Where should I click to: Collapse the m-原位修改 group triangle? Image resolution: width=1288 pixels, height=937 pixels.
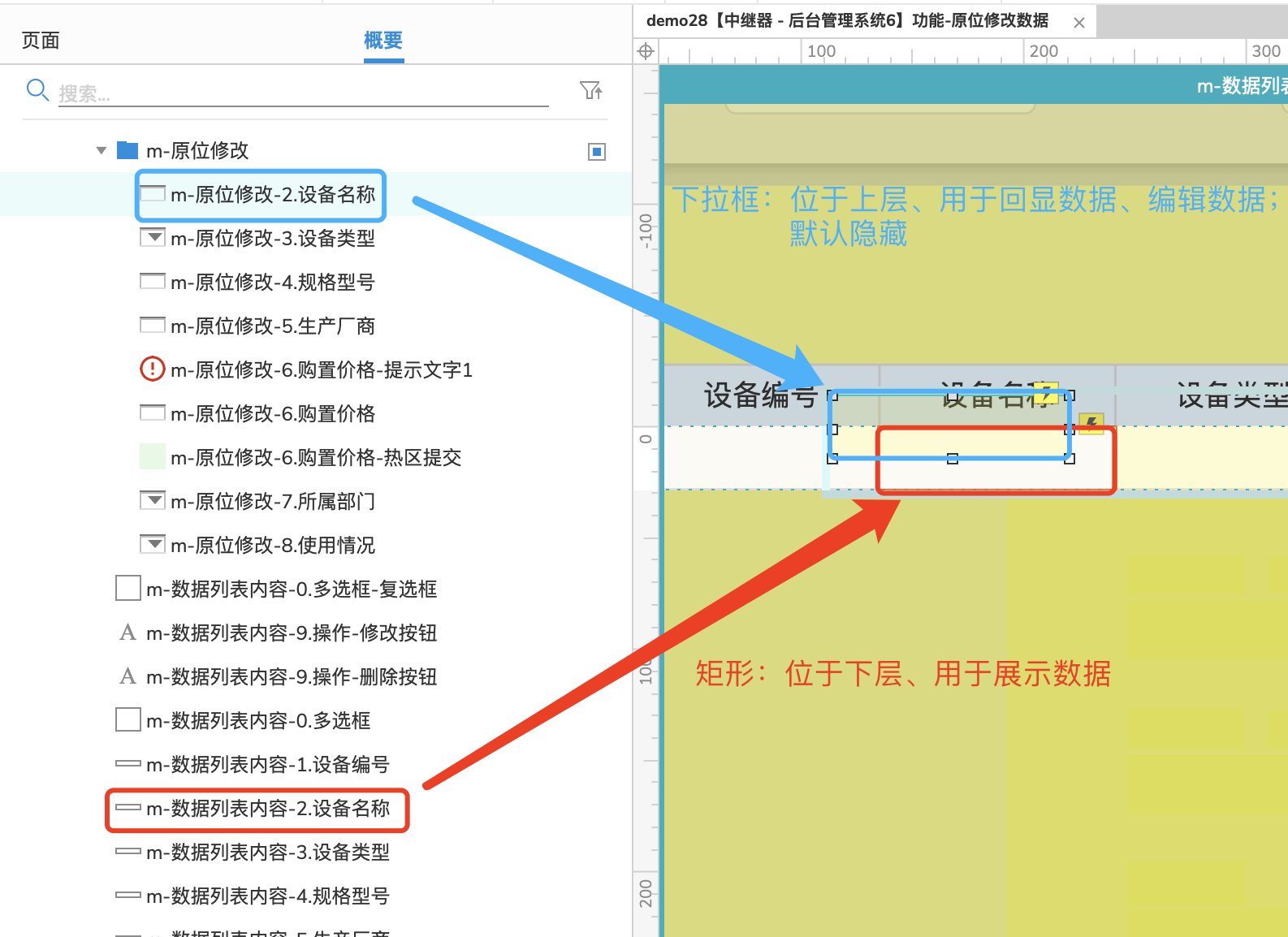click(102, 150)
